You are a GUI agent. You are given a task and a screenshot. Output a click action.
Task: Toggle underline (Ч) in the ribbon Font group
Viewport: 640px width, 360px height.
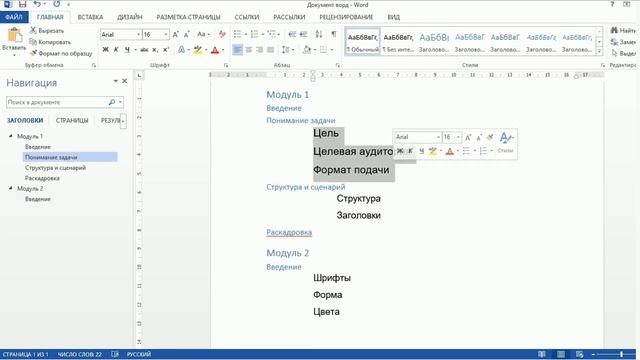127,50
